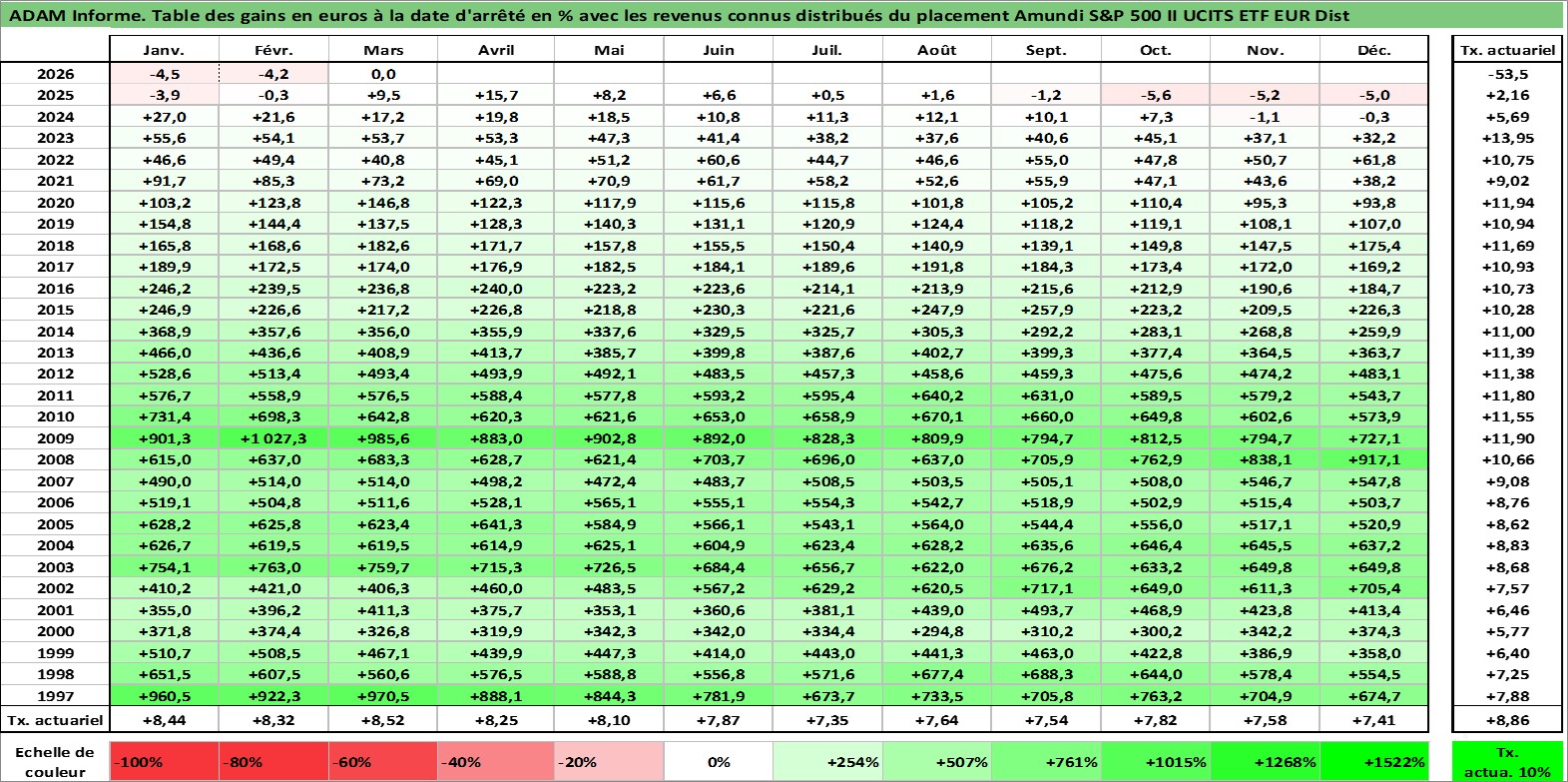Select the +1 027,3 cell in 2009
Viewport: 1568px width, 782px height.
273,438
